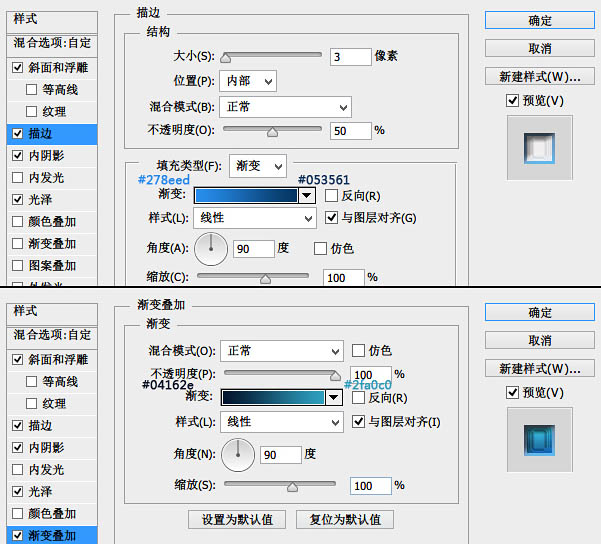Select 样式 header in the 描边 dialog

(x=52, y=20)
